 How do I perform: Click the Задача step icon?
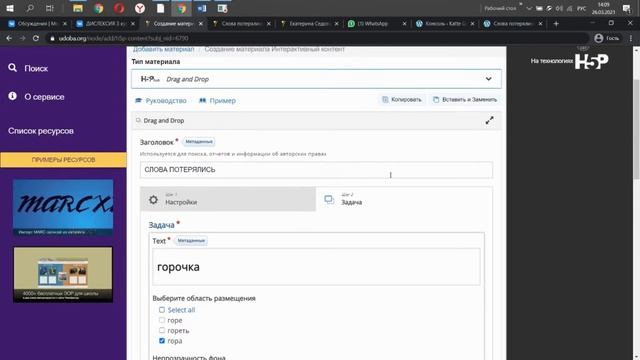(329, 199)
